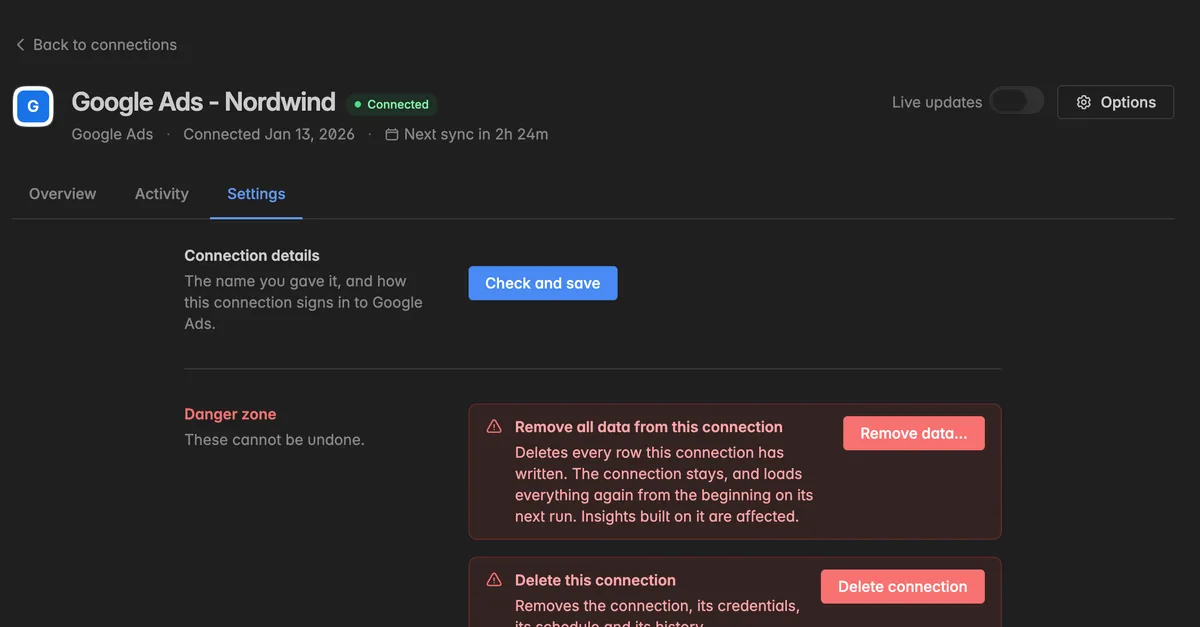Click the red Delete connection button
1200x627 pixels.
(x=903, y=586)
